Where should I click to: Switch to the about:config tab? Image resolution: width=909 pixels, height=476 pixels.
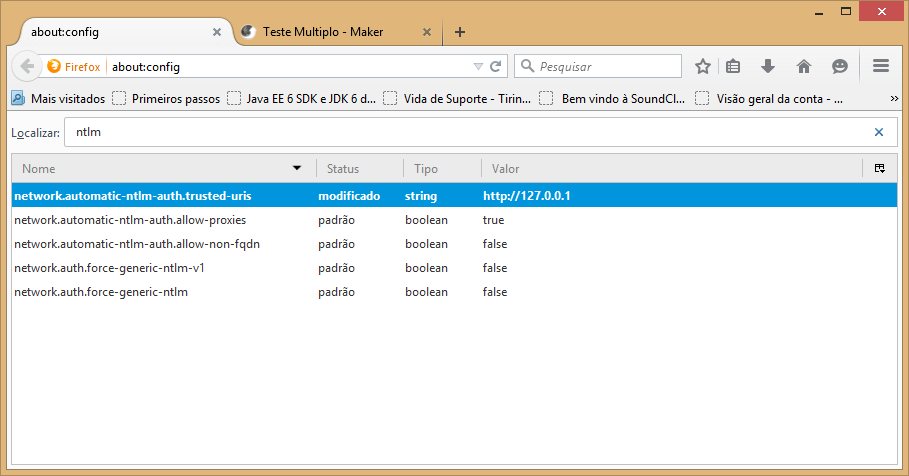pos(121,32)
